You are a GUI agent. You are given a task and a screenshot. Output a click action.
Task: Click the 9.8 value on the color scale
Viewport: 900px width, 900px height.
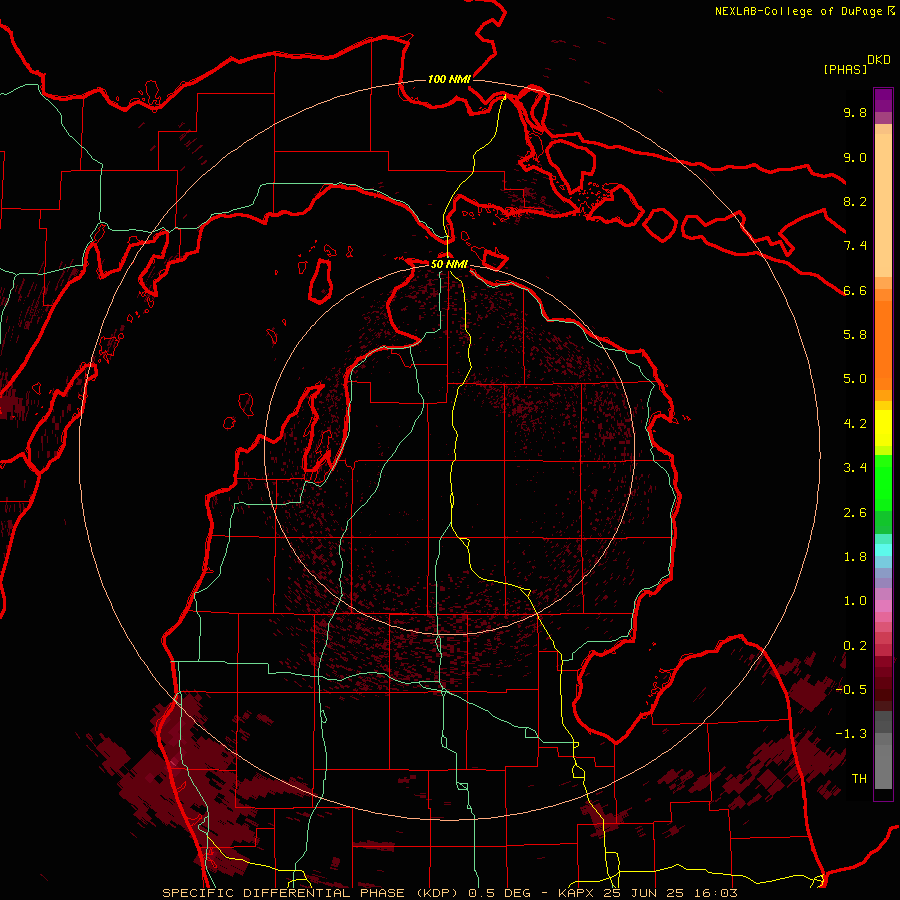[x=855, y=112]
